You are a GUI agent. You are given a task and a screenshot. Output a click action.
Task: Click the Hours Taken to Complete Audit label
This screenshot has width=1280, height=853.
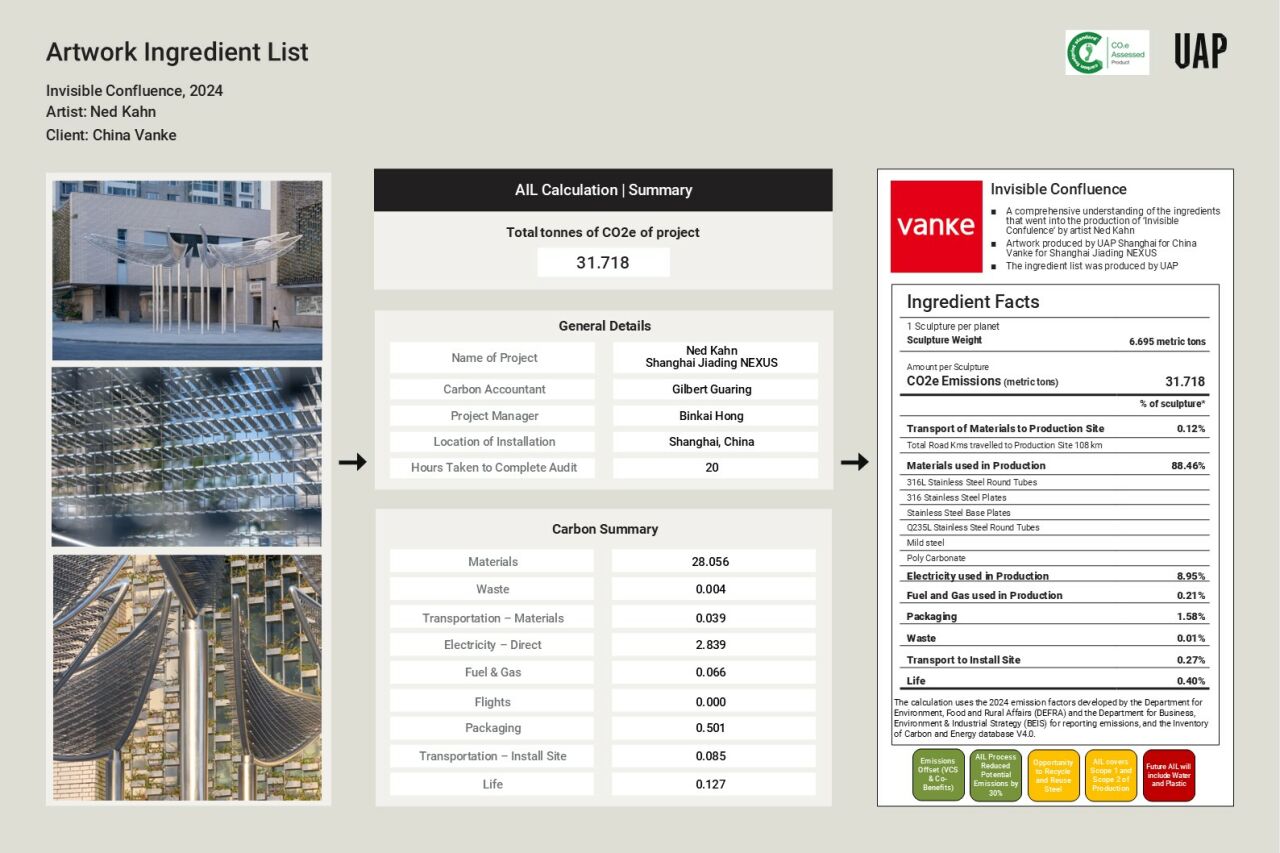click(x=493, y=468)
